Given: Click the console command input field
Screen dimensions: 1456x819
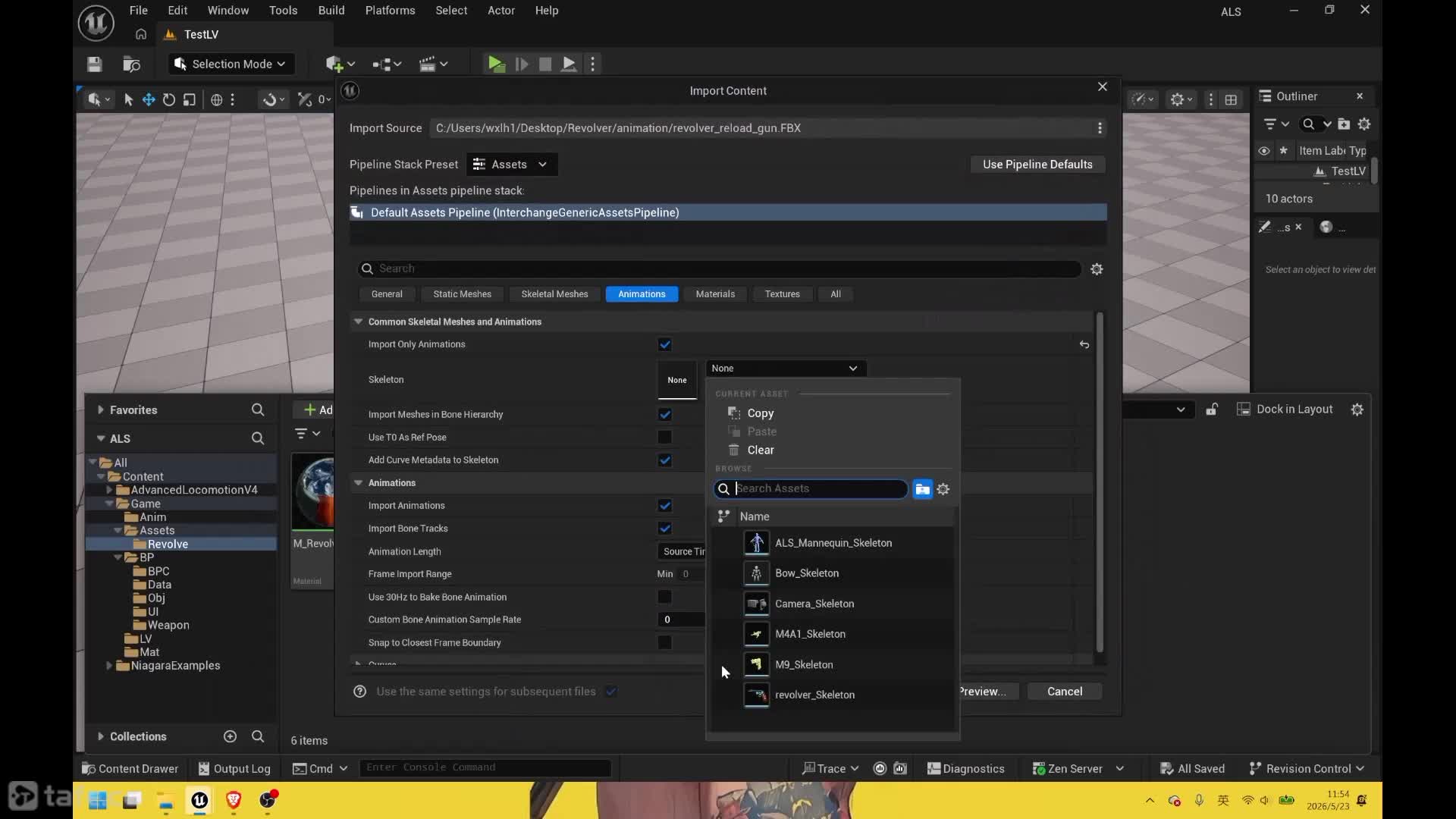Looking at the screenshot, I should (x=485, y=768).
